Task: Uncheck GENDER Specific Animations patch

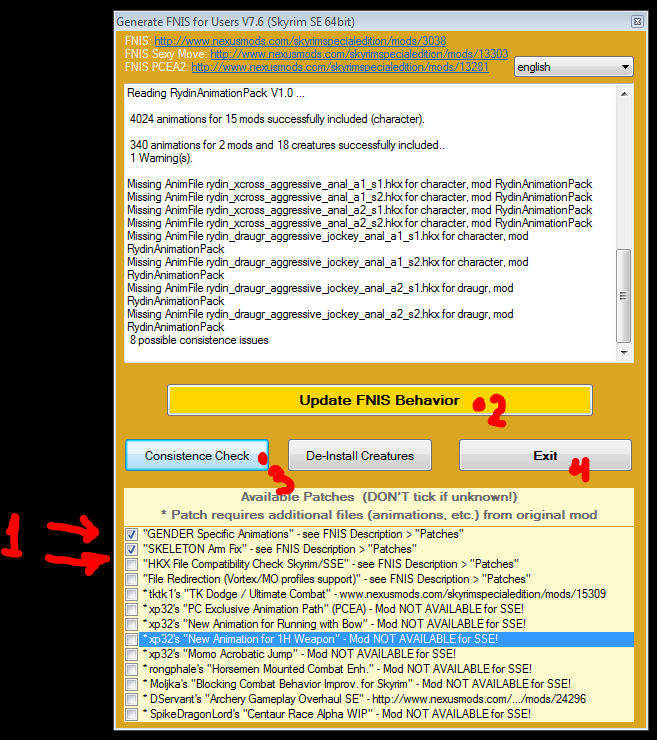Action: click(132, 534)
